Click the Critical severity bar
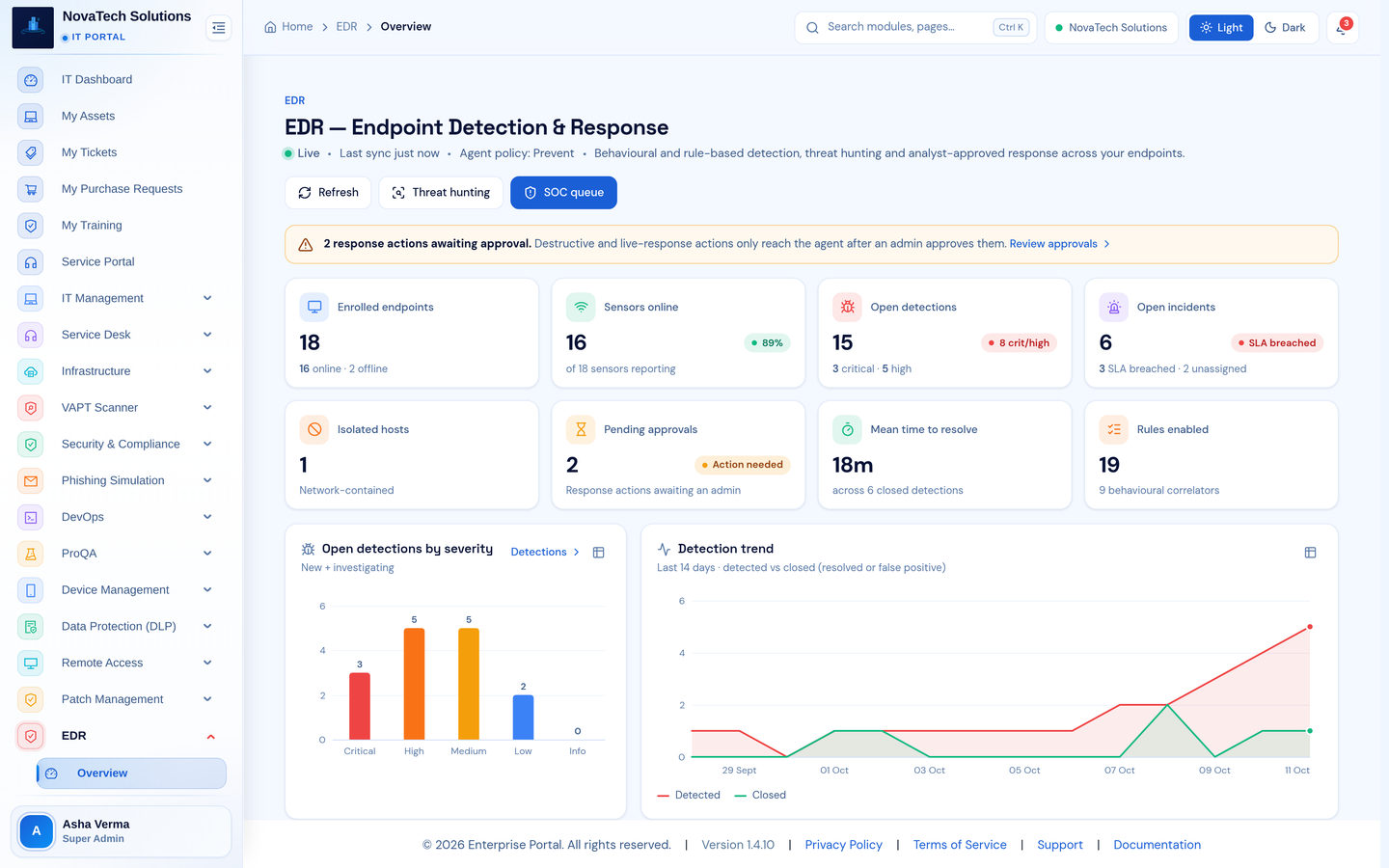Image resolution: width=1389 pixels, height=868 pixels. tap(360, 706)
